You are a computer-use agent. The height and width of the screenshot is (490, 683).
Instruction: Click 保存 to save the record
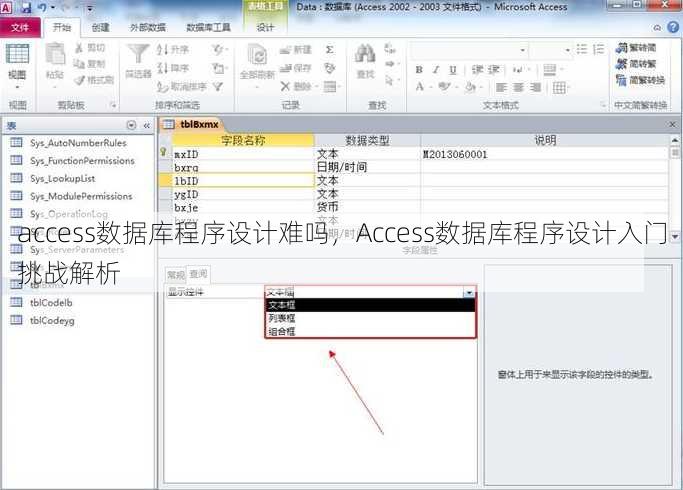click(295, 68)
